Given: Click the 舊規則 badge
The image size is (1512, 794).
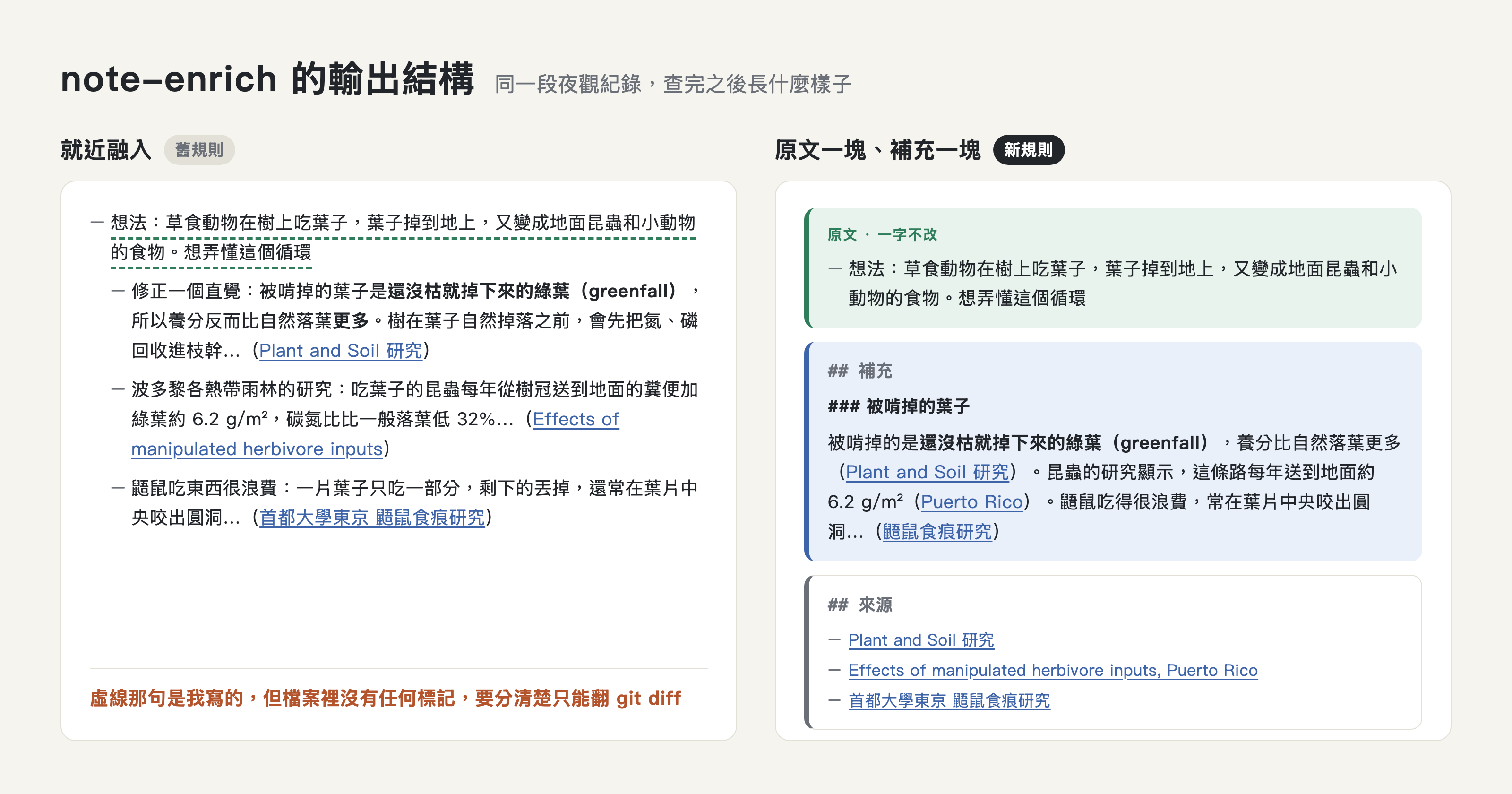Looking at the screenshot, I should pos(199,150).
